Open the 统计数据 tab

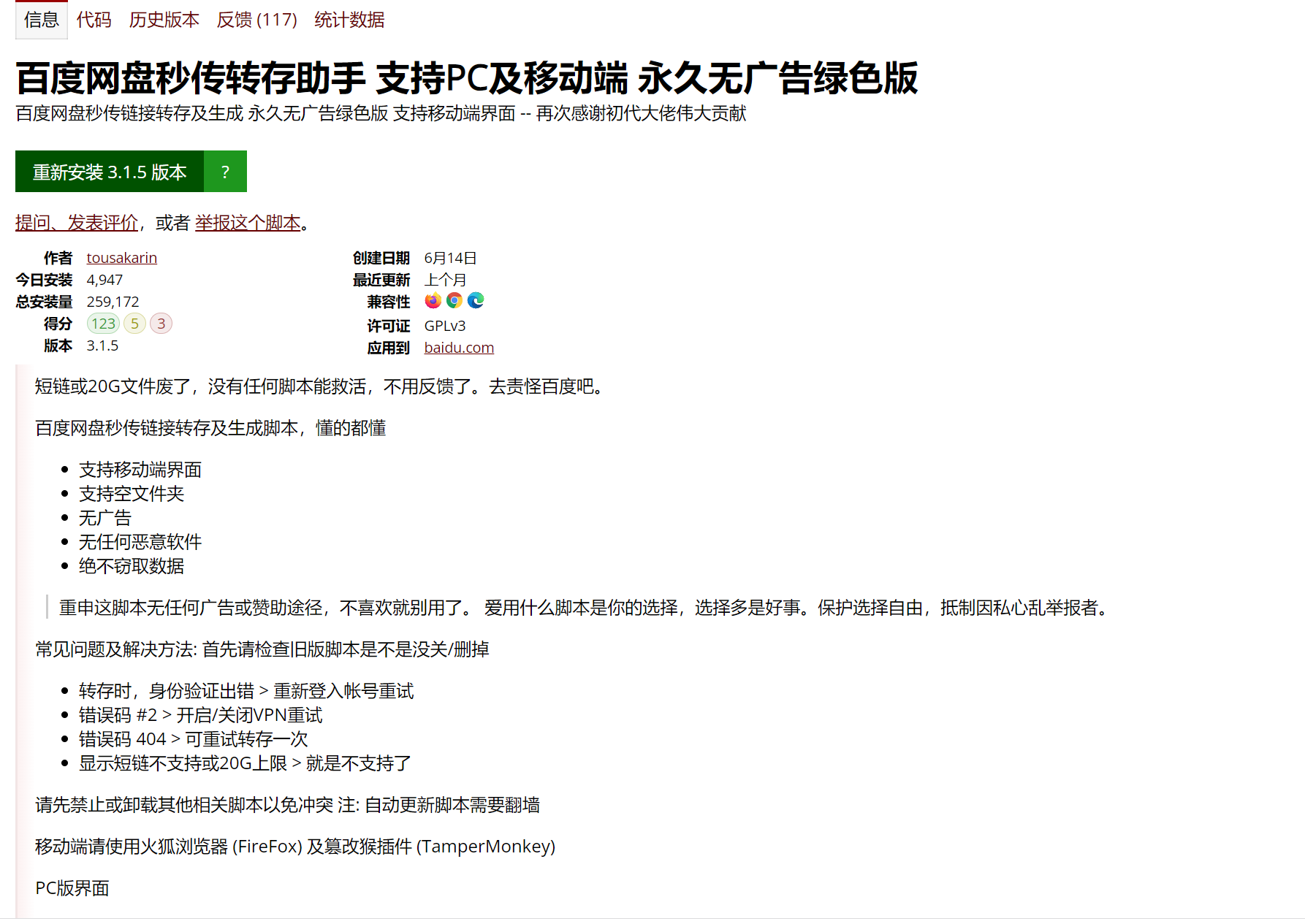click(349, 20)
